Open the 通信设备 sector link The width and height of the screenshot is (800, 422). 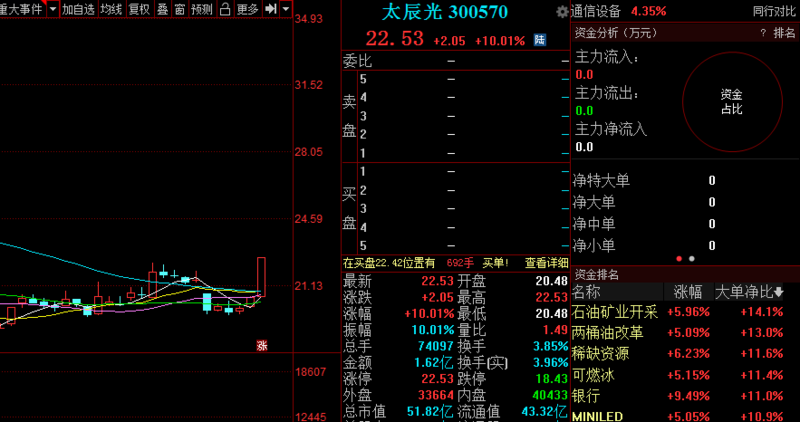595,11
